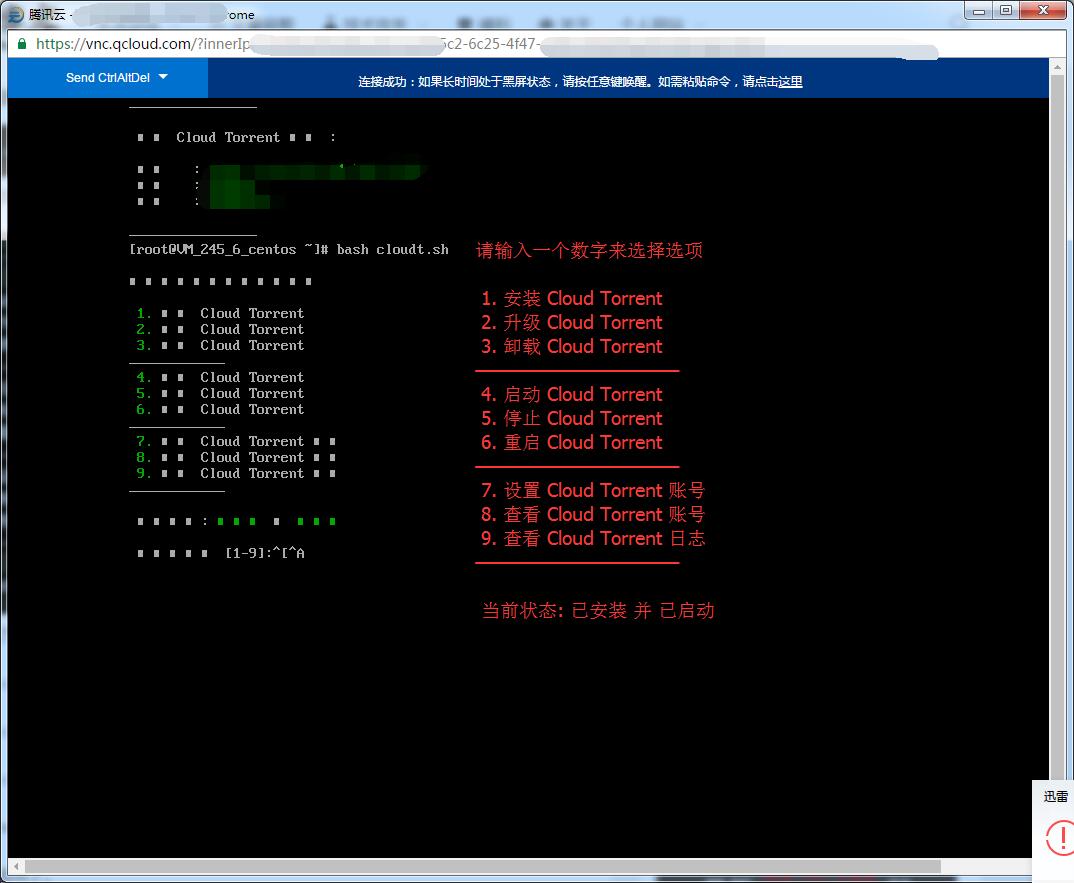
Task: Click terminal menu row 1 Cloud Torrent
Action: pos(220,313)
